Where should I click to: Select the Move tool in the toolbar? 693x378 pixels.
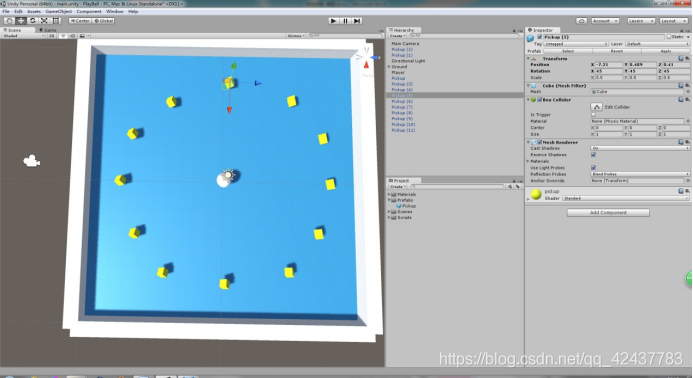pyautogui.click(x=21, y=21)
